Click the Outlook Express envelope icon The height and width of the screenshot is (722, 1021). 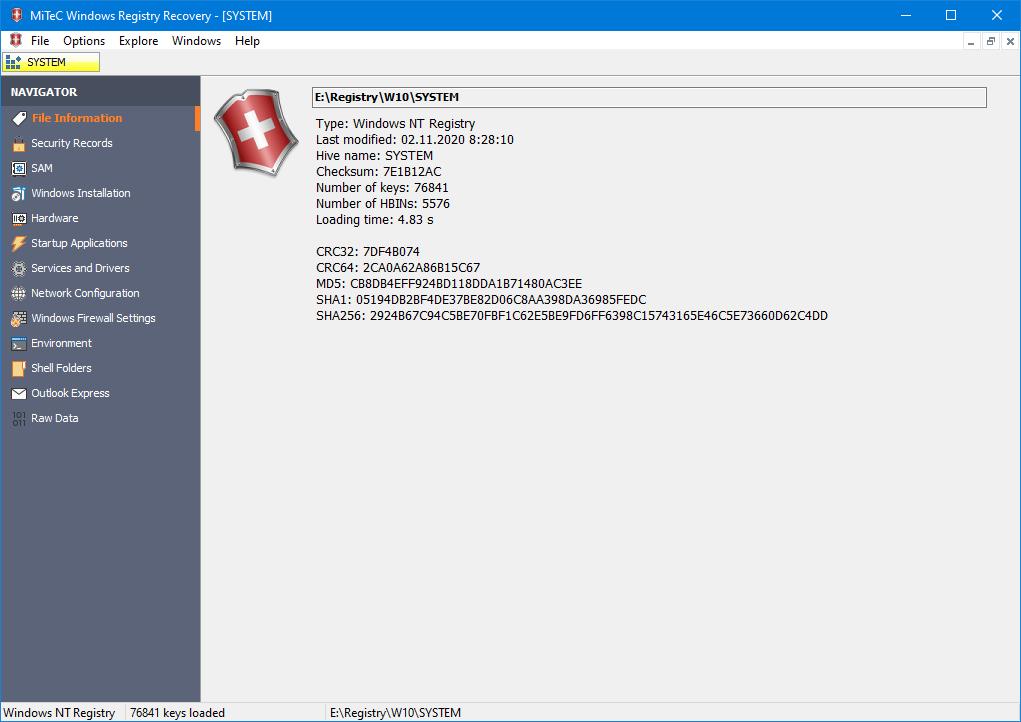pos(18,393)
